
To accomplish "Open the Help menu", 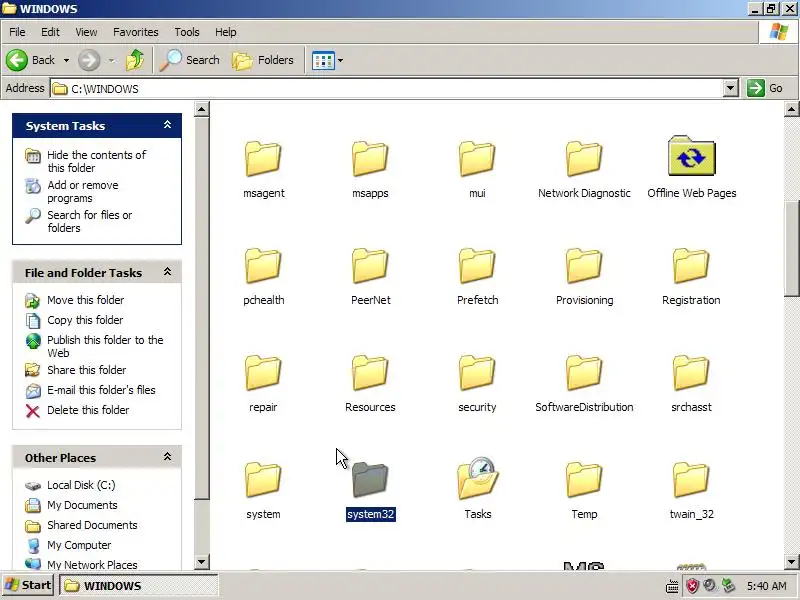I will [x=226, y=32].
